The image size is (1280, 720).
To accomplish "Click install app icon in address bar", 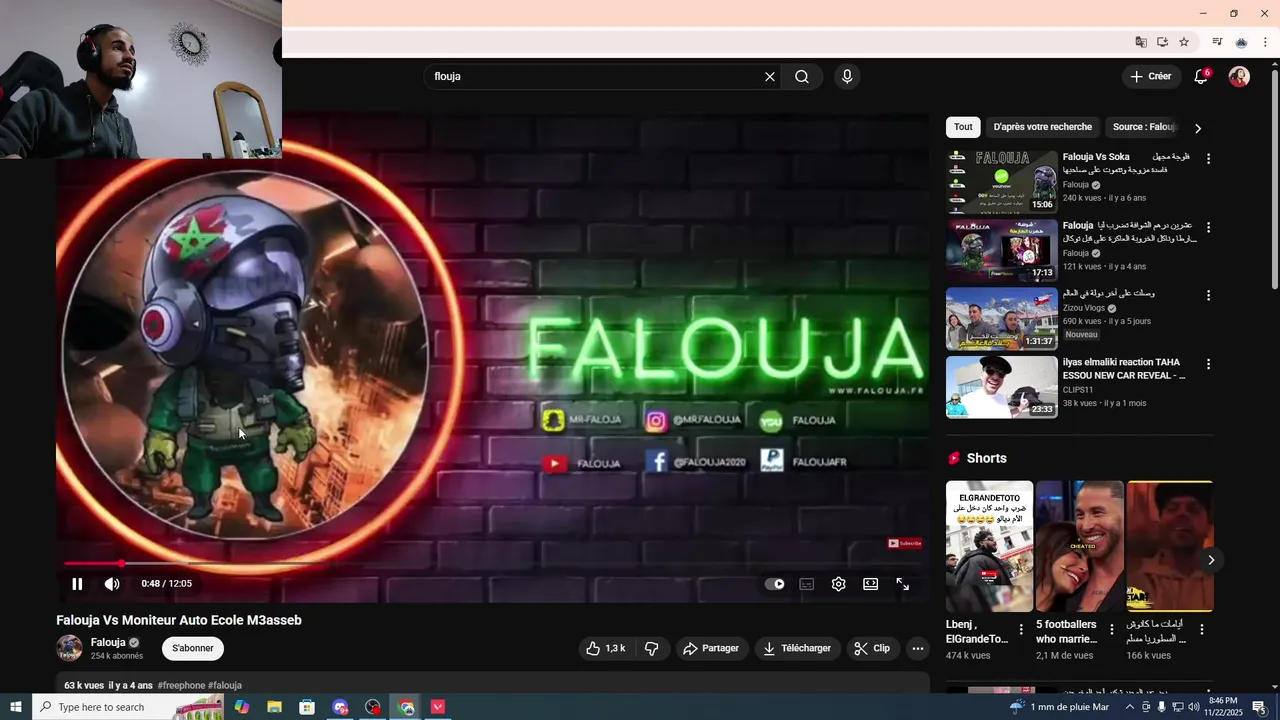I will point(1162,42).
